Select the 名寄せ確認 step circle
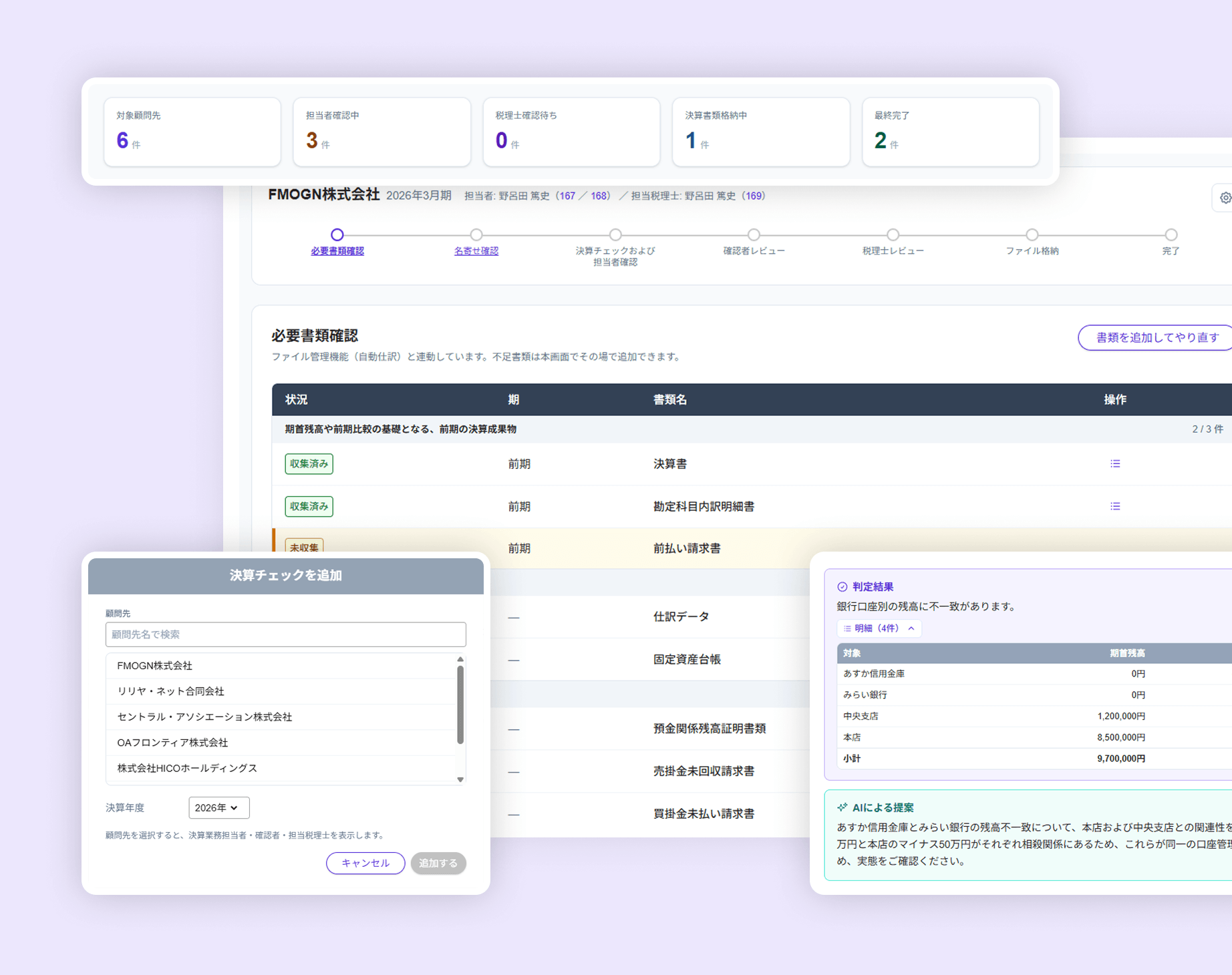1232x975 pixels. click(476, 234)
